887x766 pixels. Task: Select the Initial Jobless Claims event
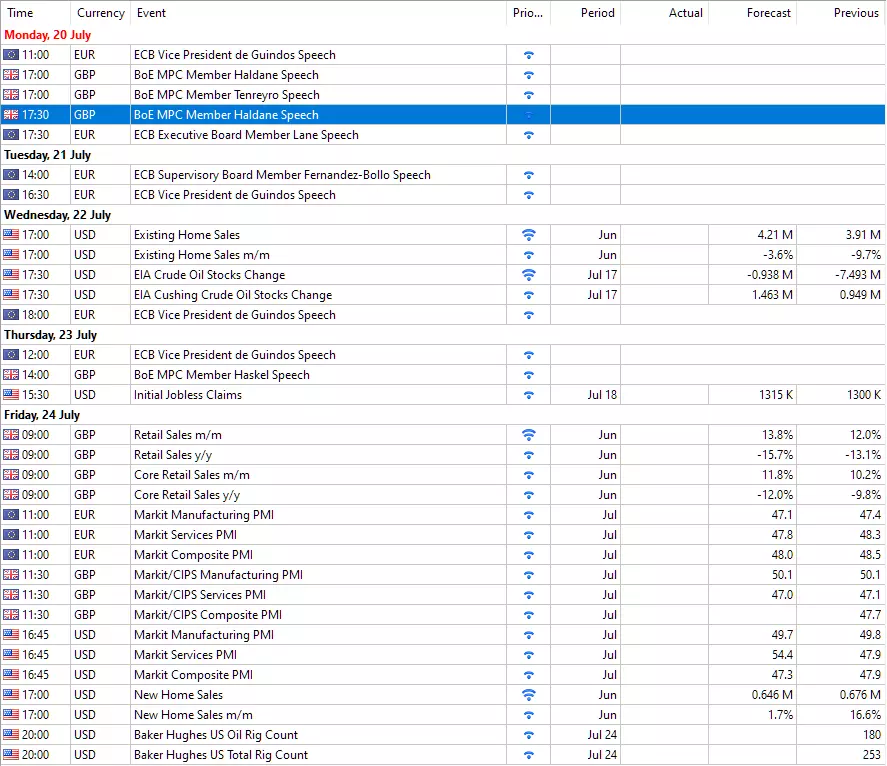(188, 395)
